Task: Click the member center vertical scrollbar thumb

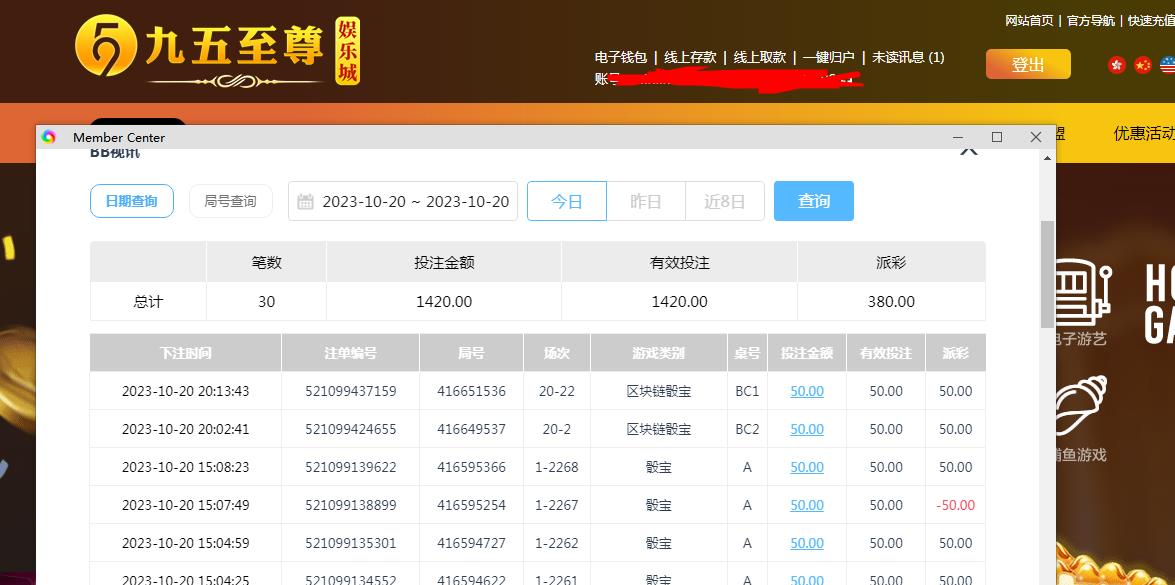Action: point(1048,274)
